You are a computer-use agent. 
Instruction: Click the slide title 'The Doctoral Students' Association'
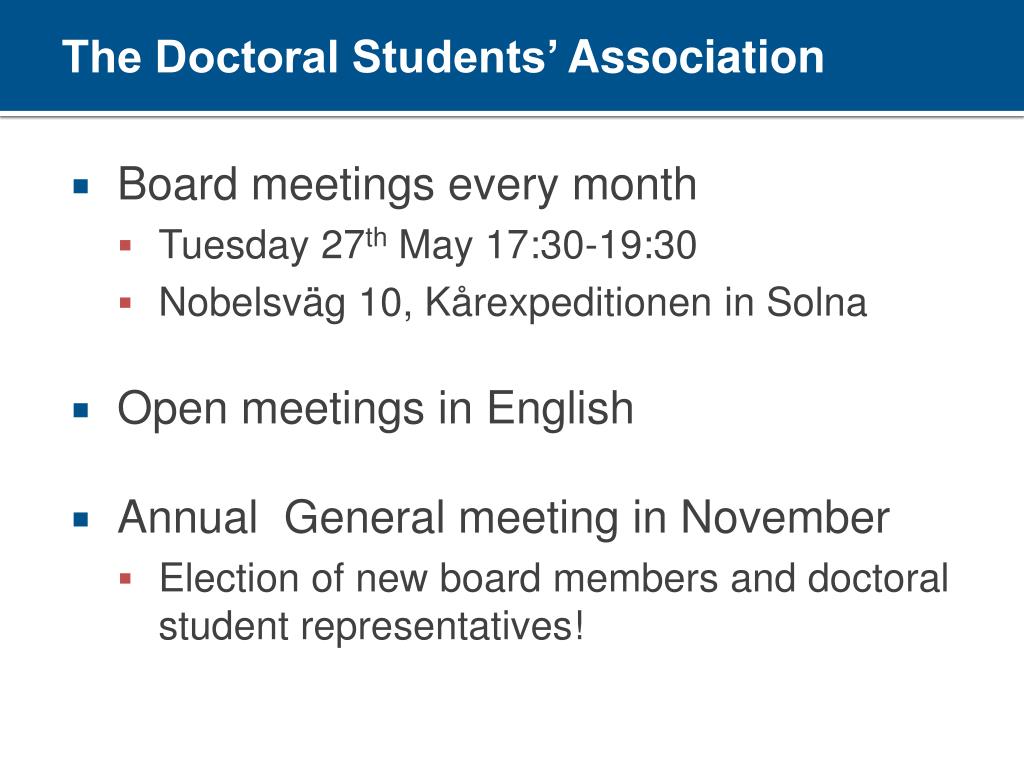[x=443, y=56]
